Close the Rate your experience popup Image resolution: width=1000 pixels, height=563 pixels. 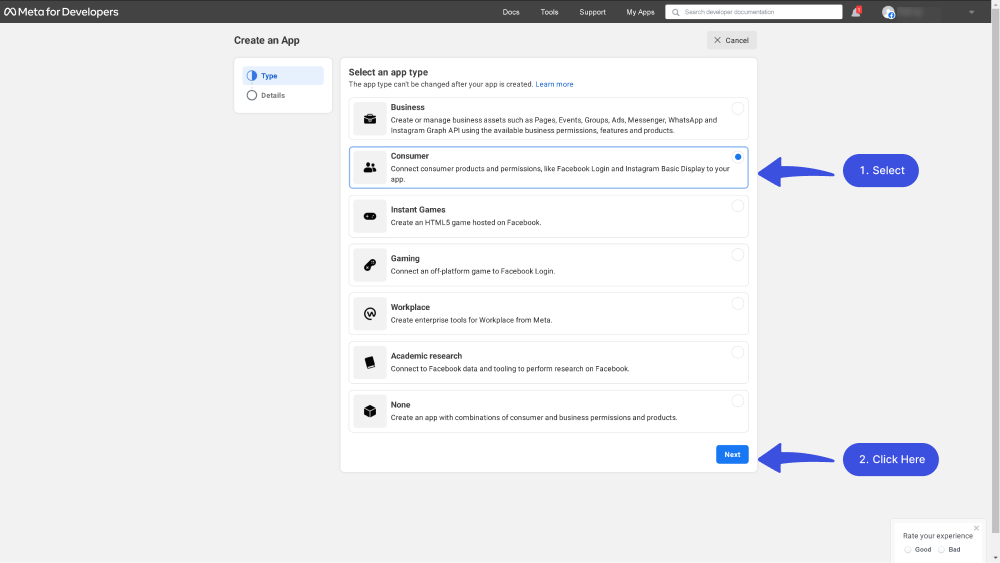[976, 528]
